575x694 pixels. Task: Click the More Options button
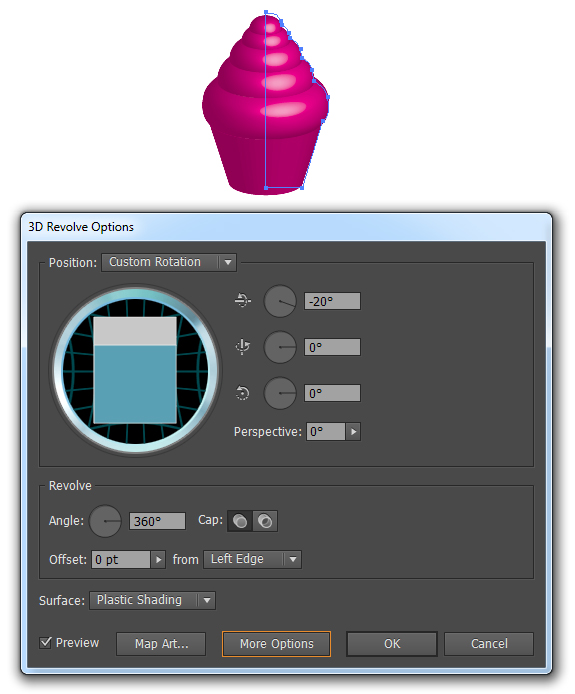276,644
